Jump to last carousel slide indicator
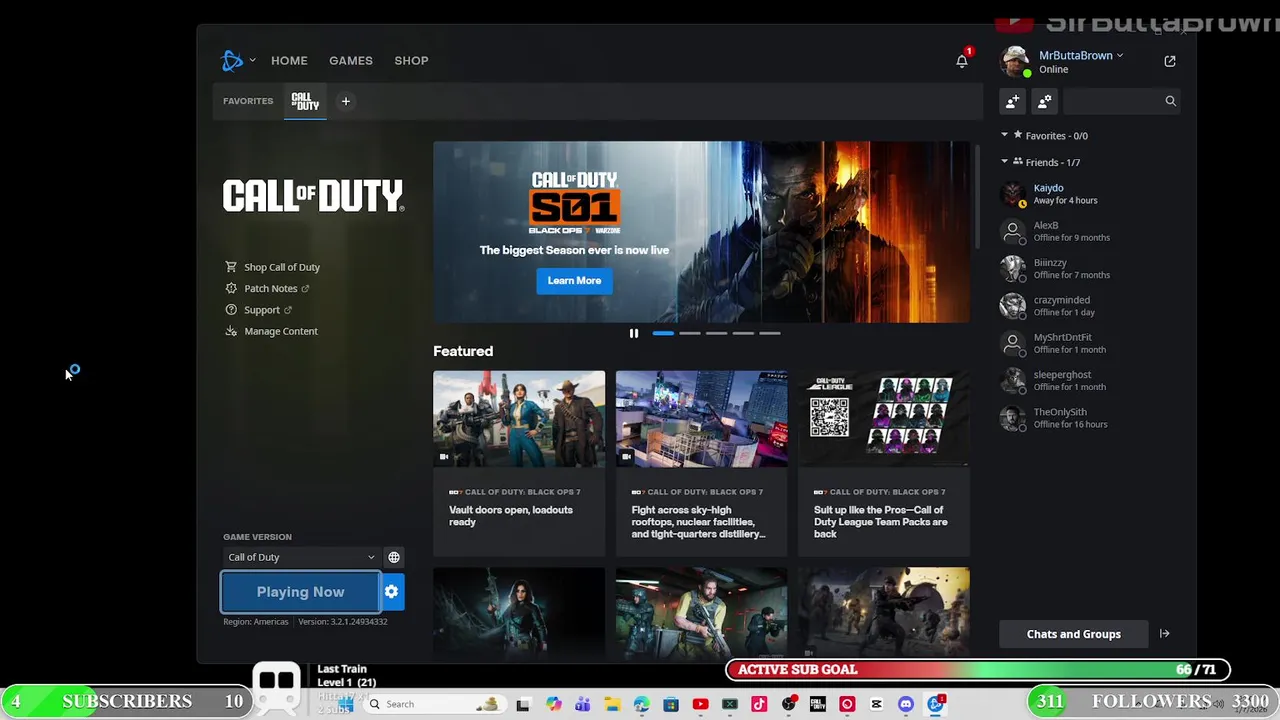The image size is (1280, 720). point(769,333)
